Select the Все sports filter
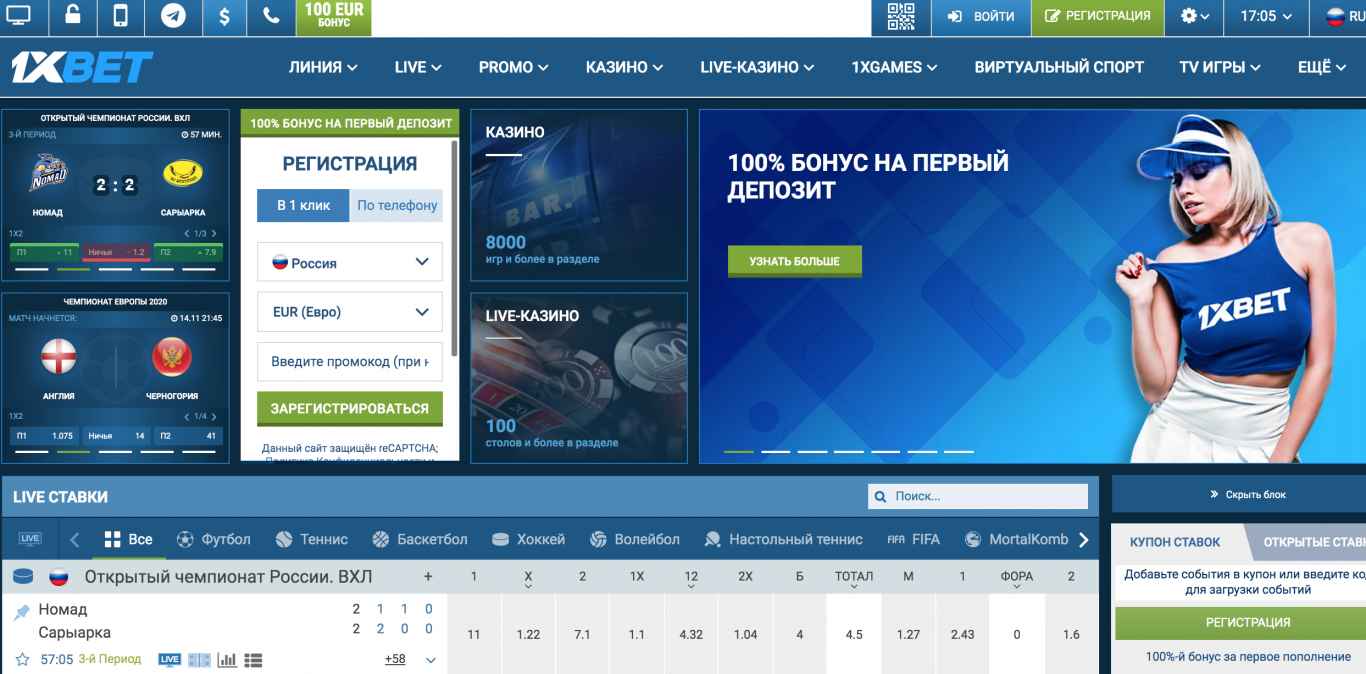 pos(129,539)
